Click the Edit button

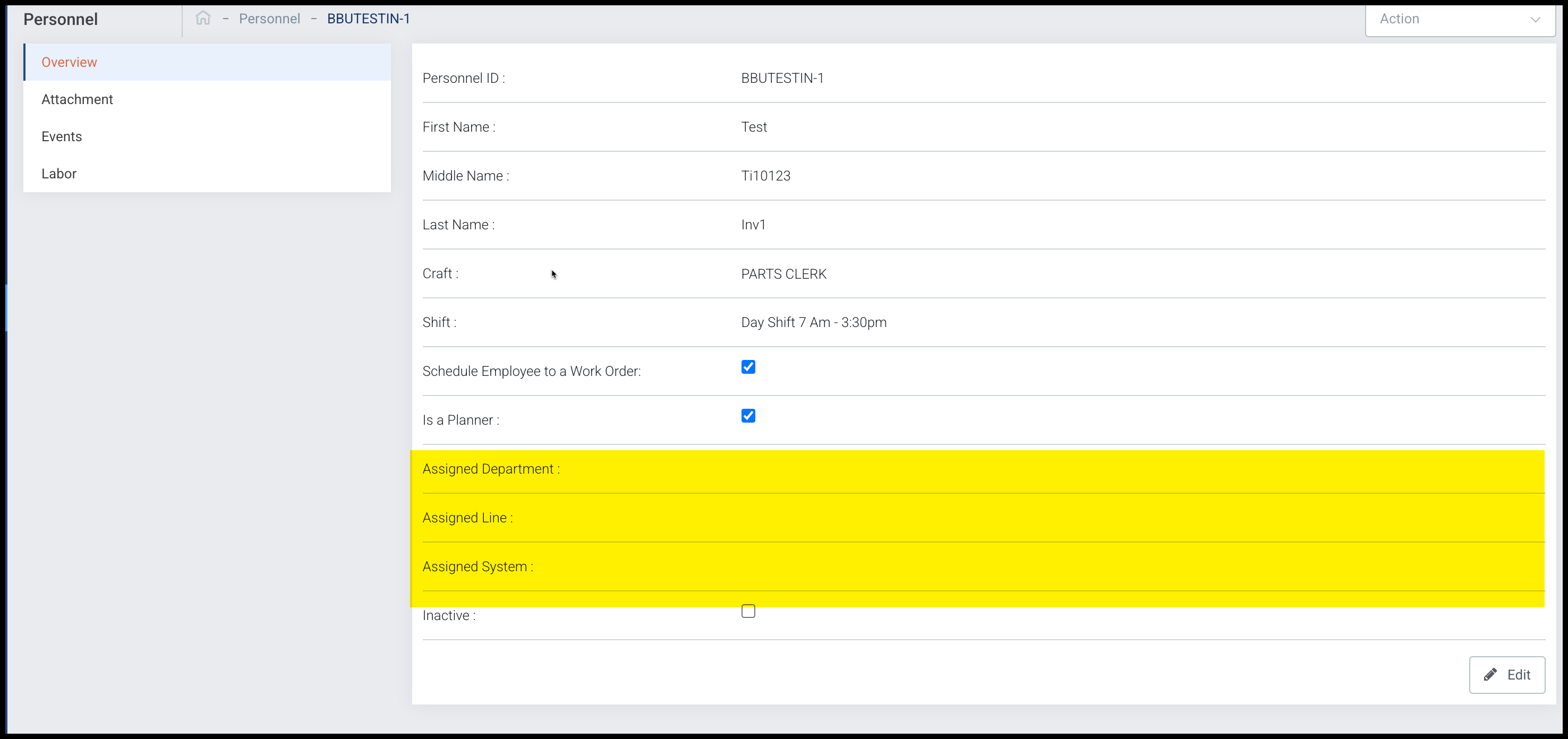(1506, 675)
